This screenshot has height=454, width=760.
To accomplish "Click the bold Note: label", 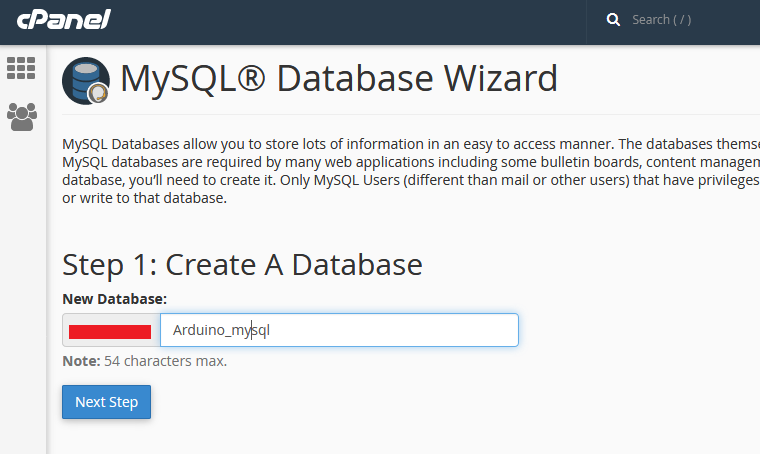I will (x=81, y=361).
